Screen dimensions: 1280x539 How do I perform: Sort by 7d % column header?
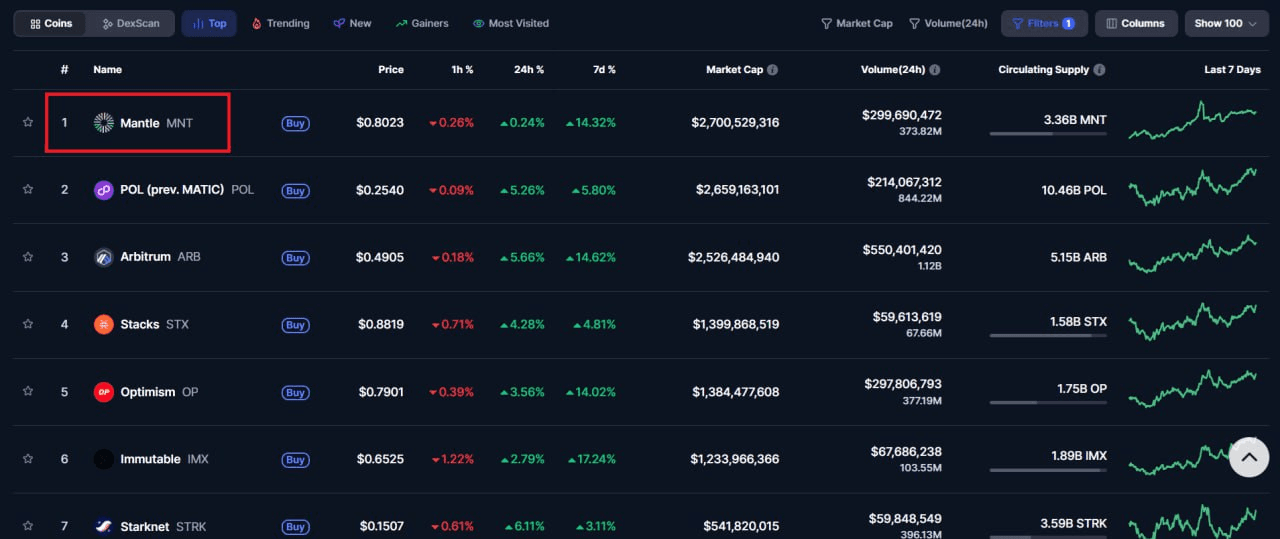604,70
